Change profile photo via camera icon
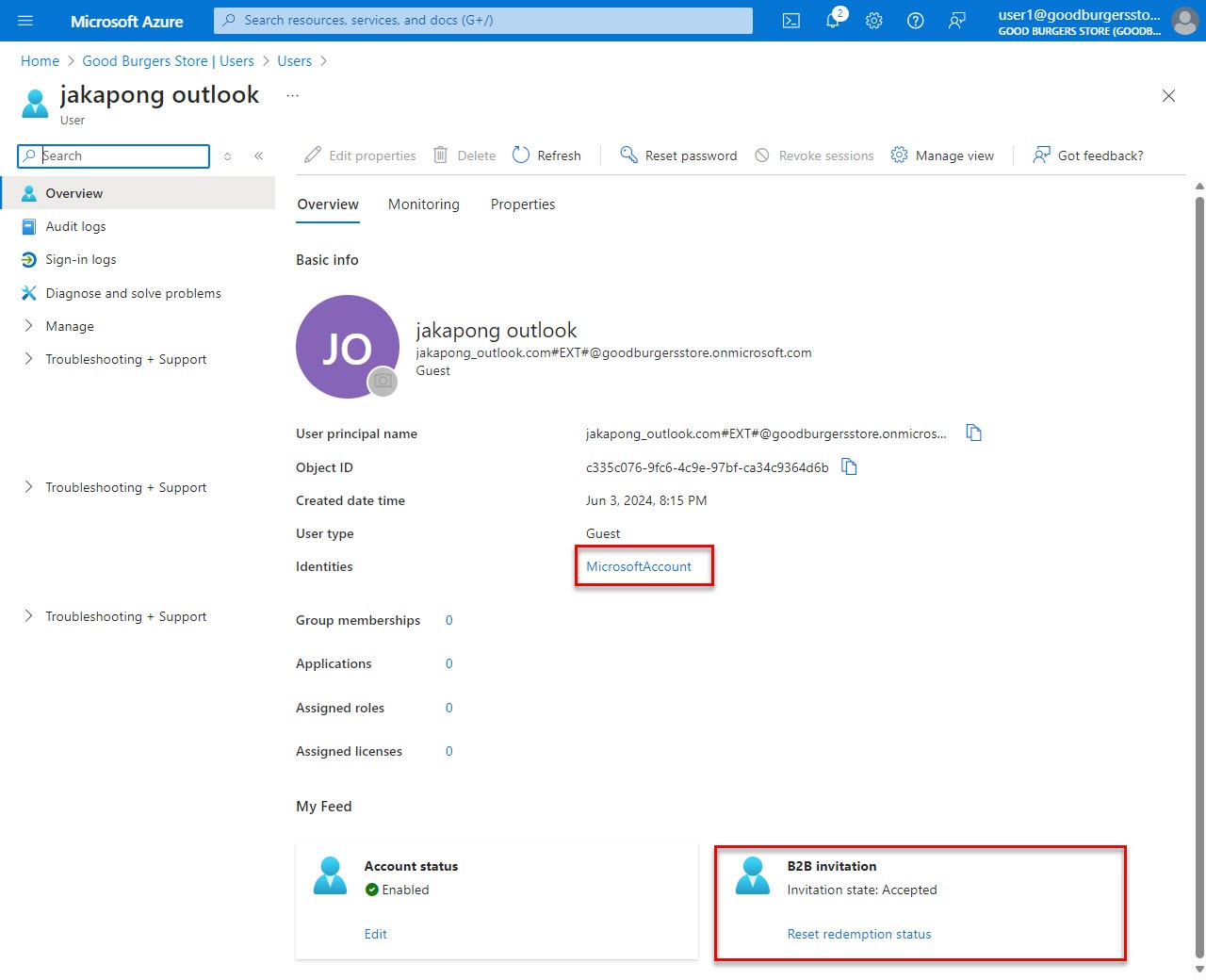Screen dimensions: 1206x980 (x=383, y=382)
